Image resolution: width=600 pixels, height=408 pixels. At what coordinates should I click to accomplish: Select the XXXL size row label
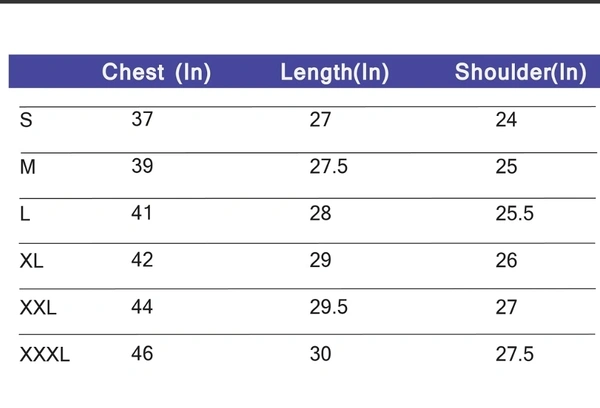pos(45,355)
